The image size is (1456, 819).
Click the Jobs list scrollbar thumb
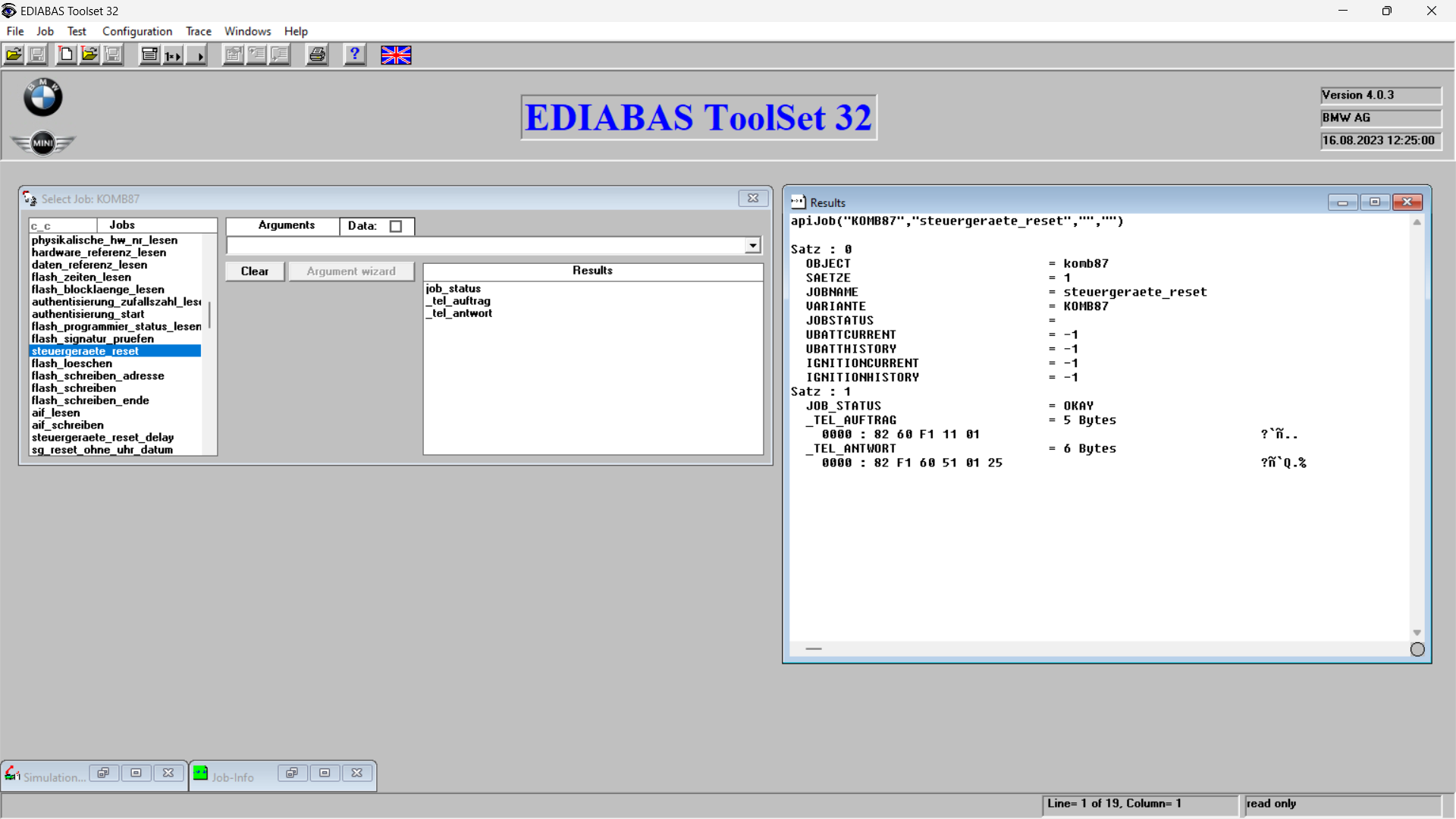pyautogui.click(x=209, y=314)
